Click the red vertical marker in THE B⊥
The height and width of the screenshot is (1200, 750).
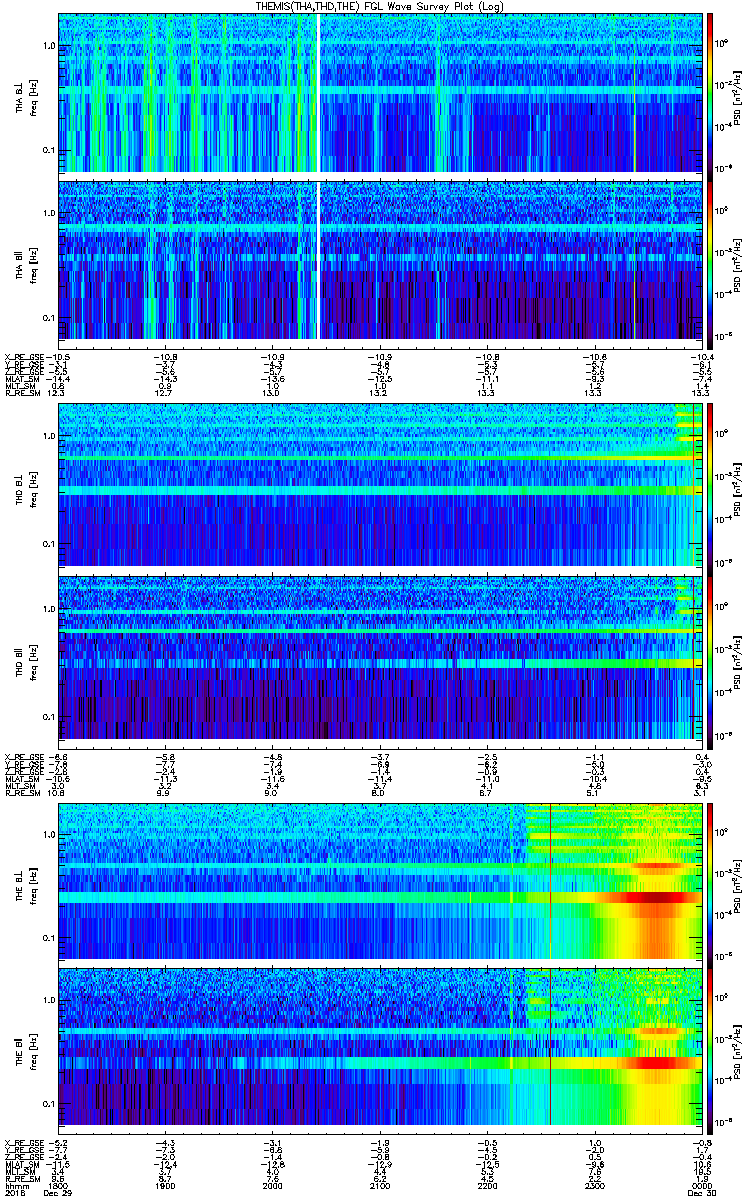tap(551, 881)
